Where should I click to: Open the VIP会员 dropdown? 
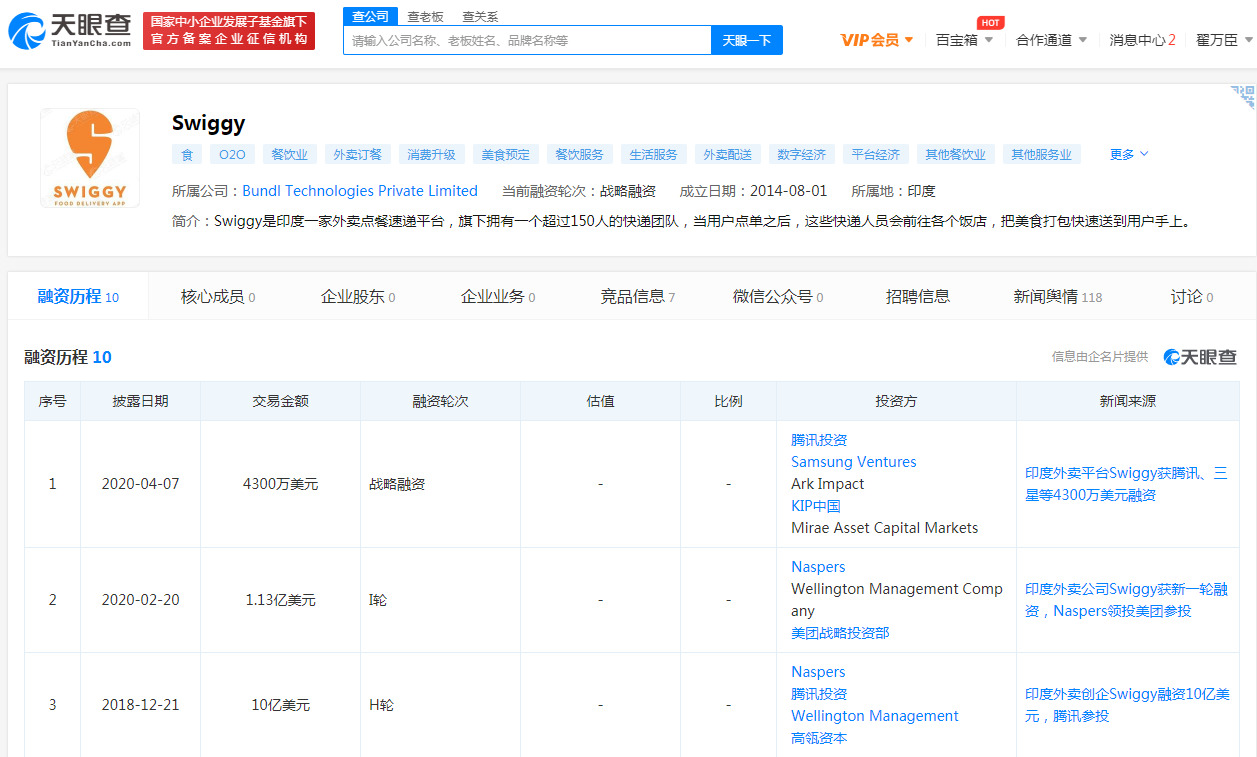pos(877,40)
